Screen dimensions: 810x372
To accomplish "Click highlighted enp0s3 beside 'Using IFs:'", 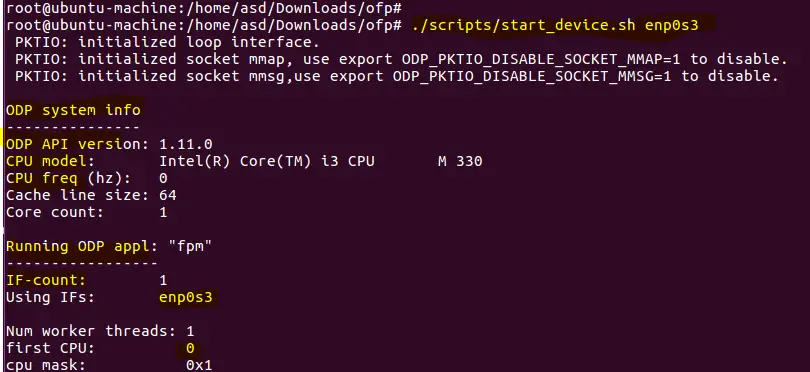I will point(185,298).
